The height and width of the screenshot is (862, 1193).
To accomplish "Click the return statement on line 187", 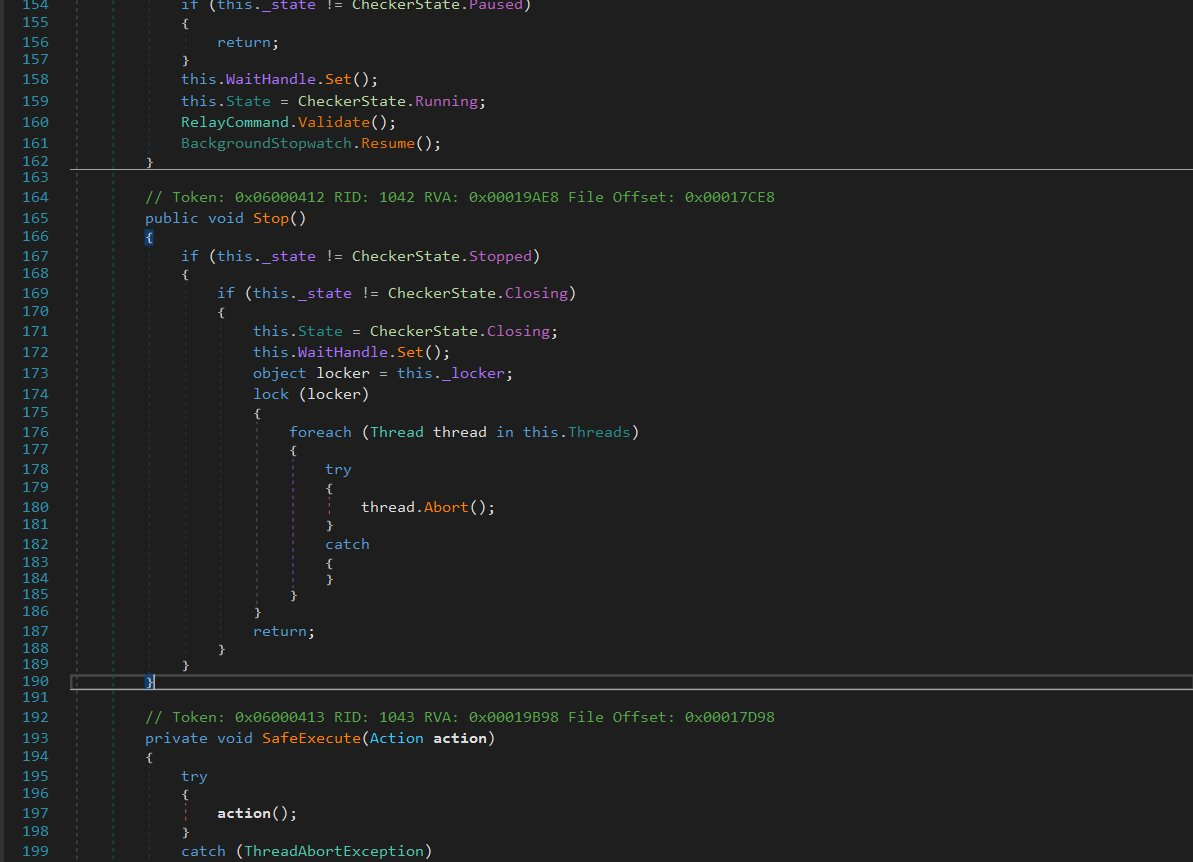I will point(280,631).
